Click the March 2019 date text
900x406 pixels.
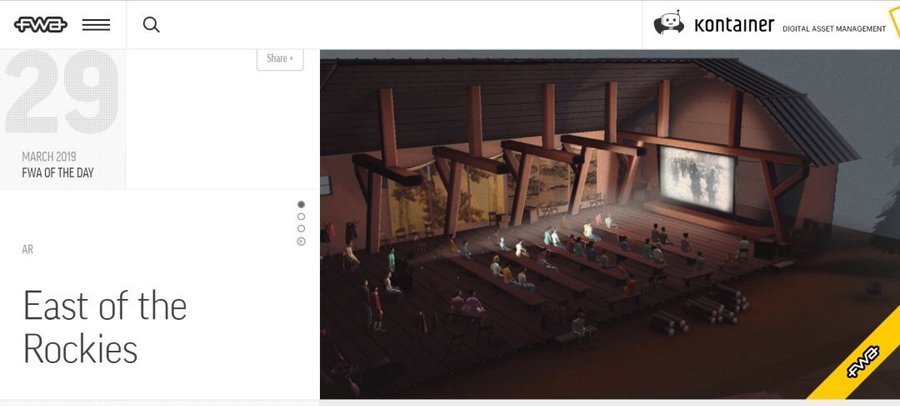click(49, 156)
